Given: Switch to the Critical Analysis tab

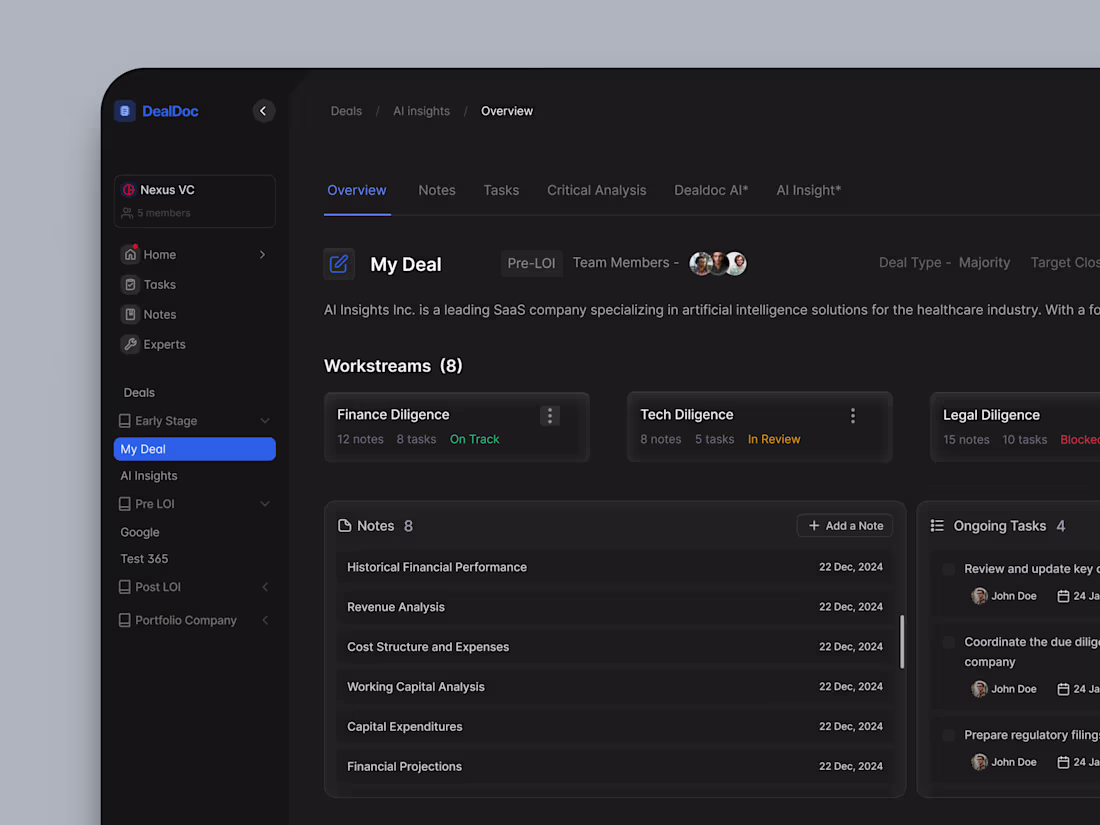Looking at the screenshot, I should click(x=596, y=190).
